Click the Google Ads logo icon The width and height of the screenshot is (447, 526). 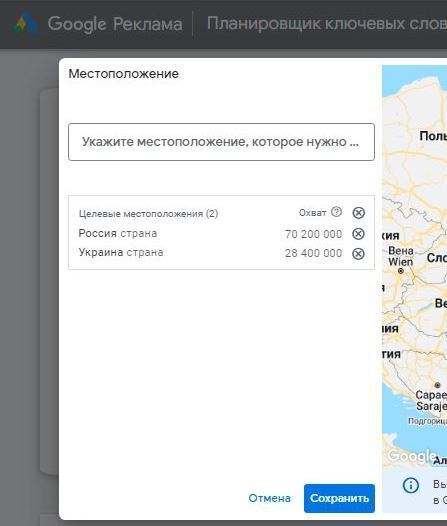tap(26, 24)
